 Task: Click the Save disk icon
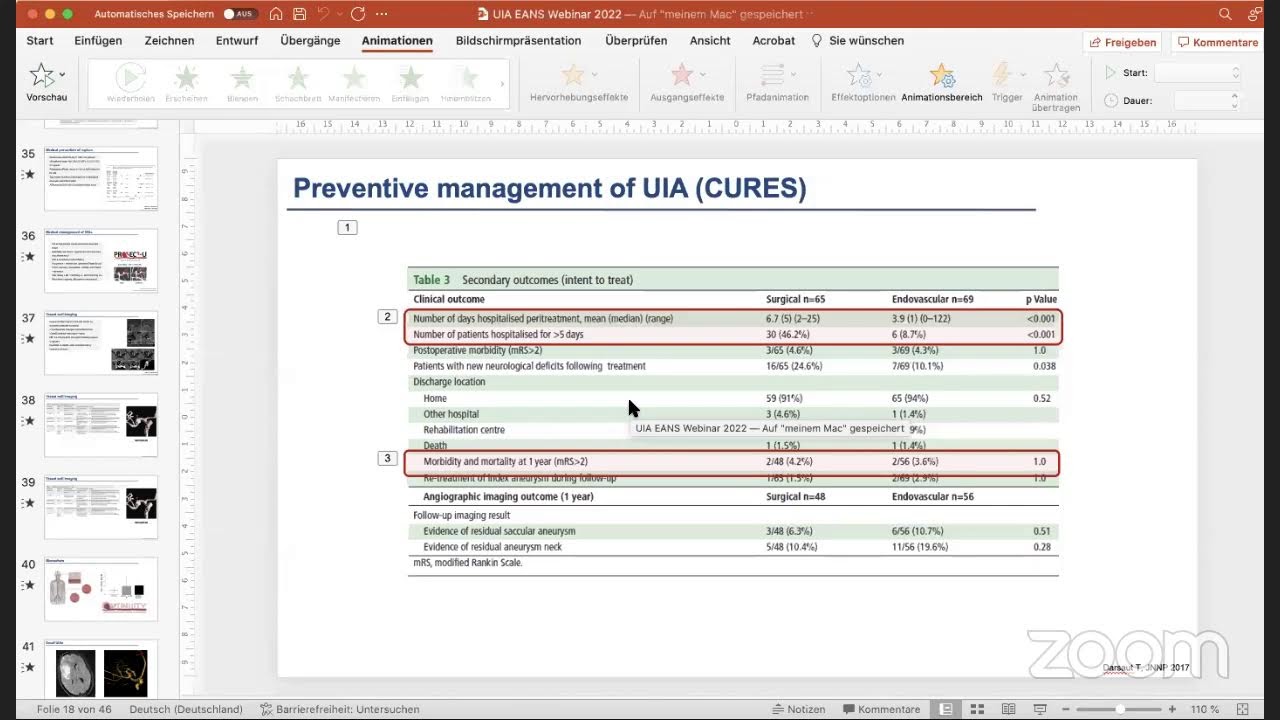pos(299,14)
